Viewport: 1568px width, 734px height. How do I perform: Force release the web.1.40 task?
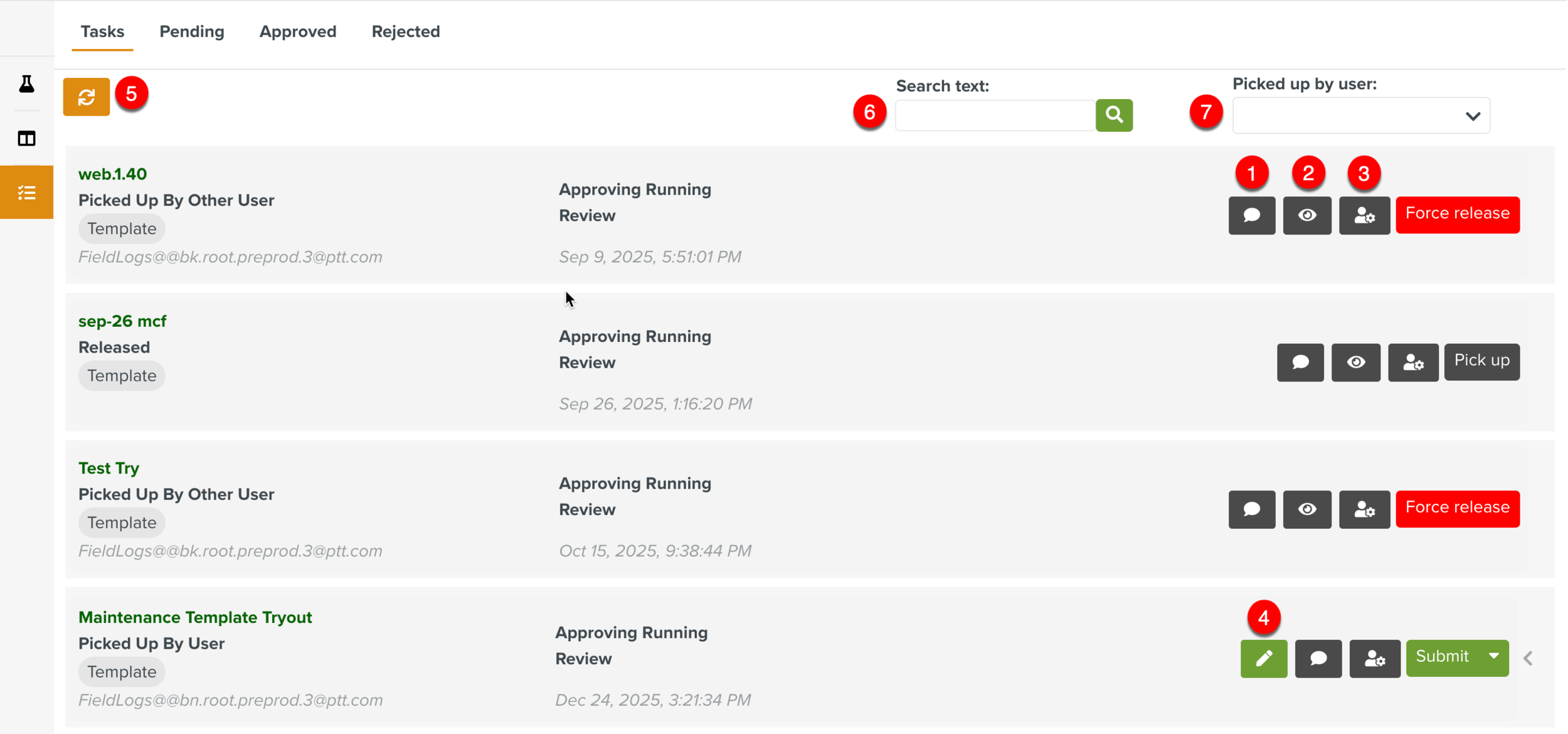click(x=1457, y=215)
